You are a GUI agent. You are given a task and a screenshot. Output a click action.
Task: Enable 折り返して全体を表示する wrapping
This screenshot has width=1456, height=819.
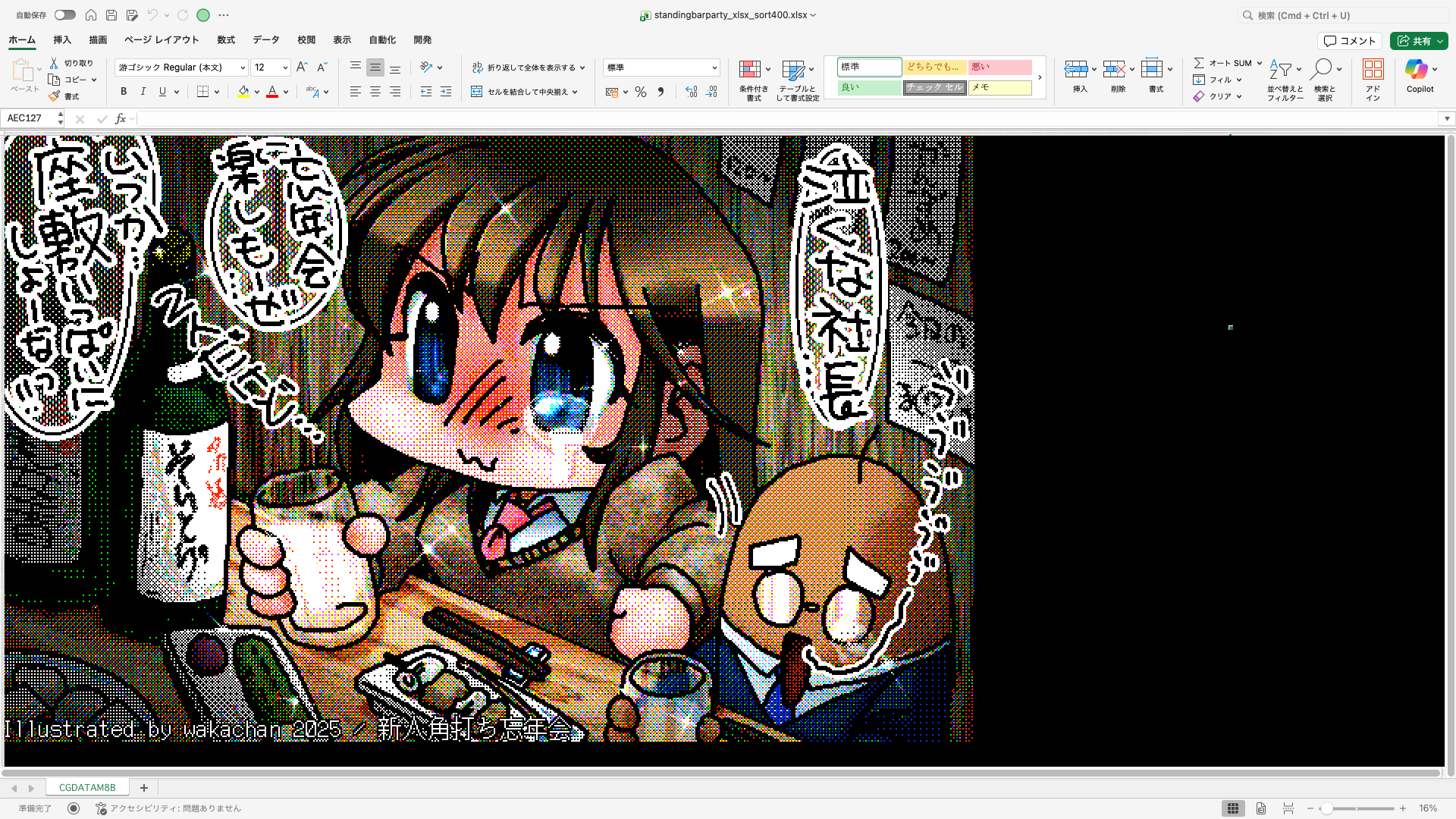click(x=527, y=67)
